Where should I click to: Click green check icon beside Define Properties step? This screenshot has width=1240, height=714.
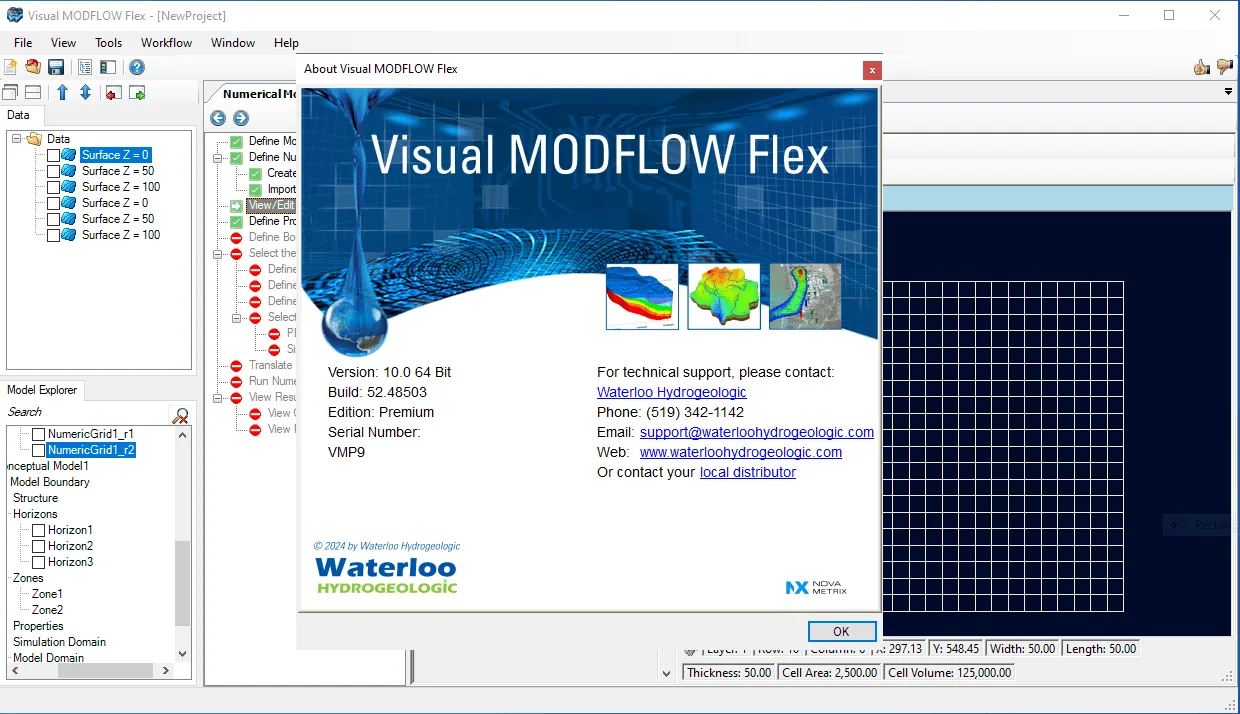237,221
